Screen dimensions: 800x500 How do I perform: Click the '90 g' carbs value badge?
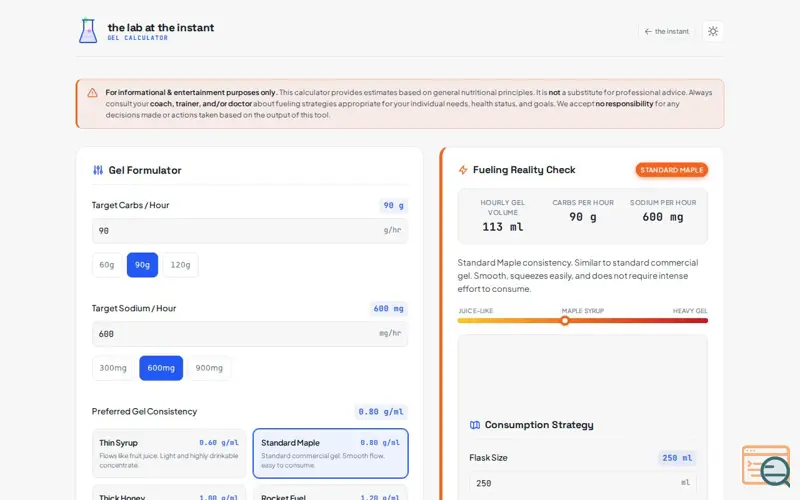[393, 205]
